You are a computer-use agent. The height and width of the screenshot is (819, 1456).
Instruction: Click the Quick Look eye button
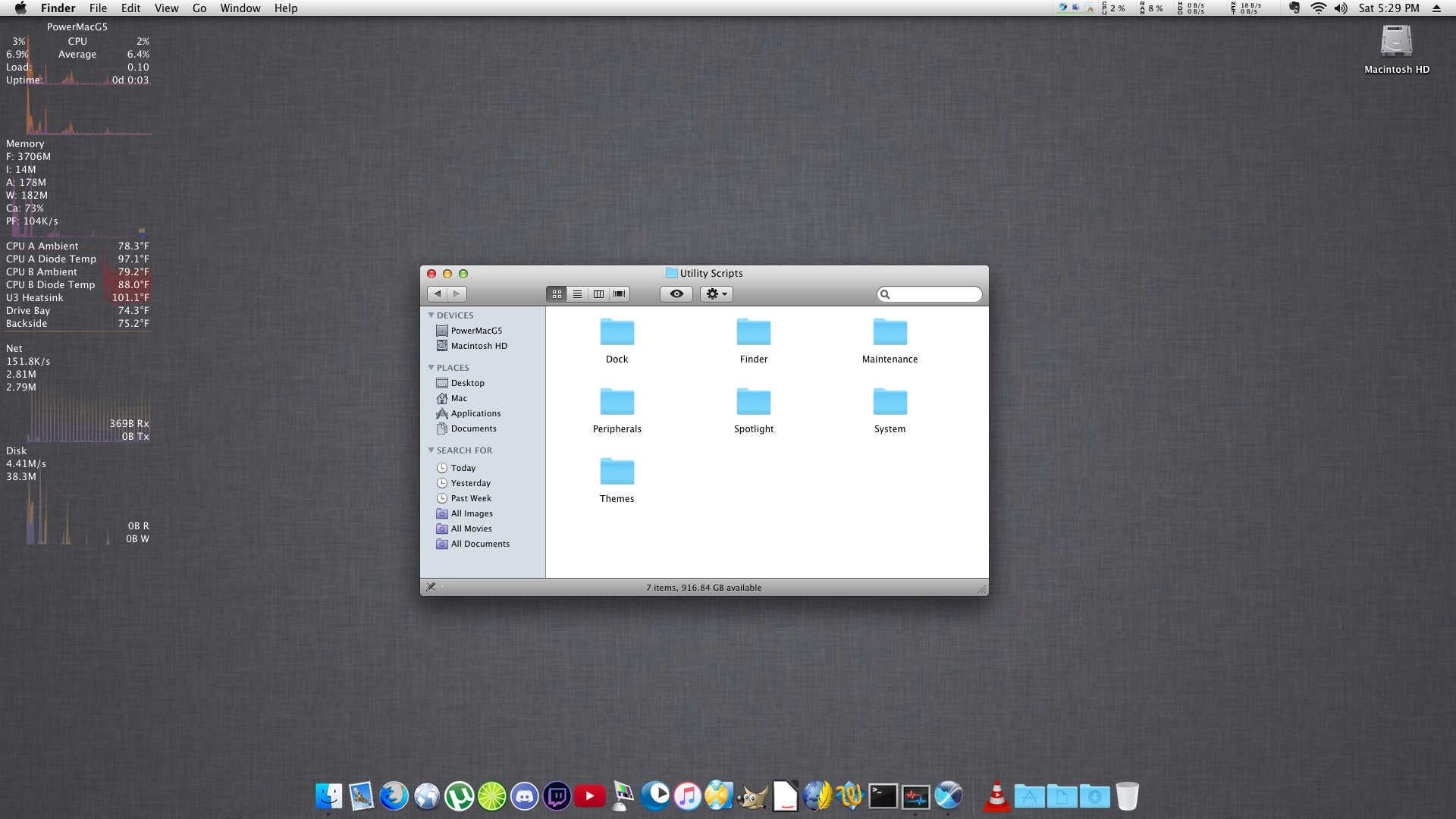coord(676,294)
